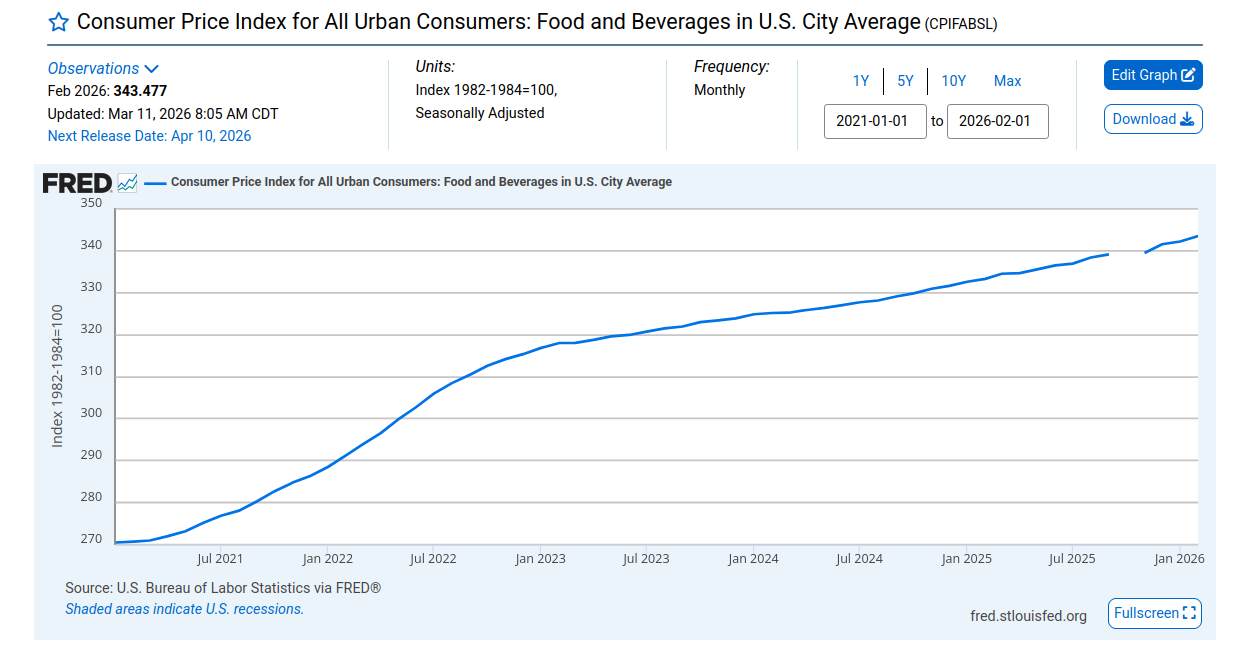1240x646 pixels.
Task: Click the Download button
Action: (1153, 119)
